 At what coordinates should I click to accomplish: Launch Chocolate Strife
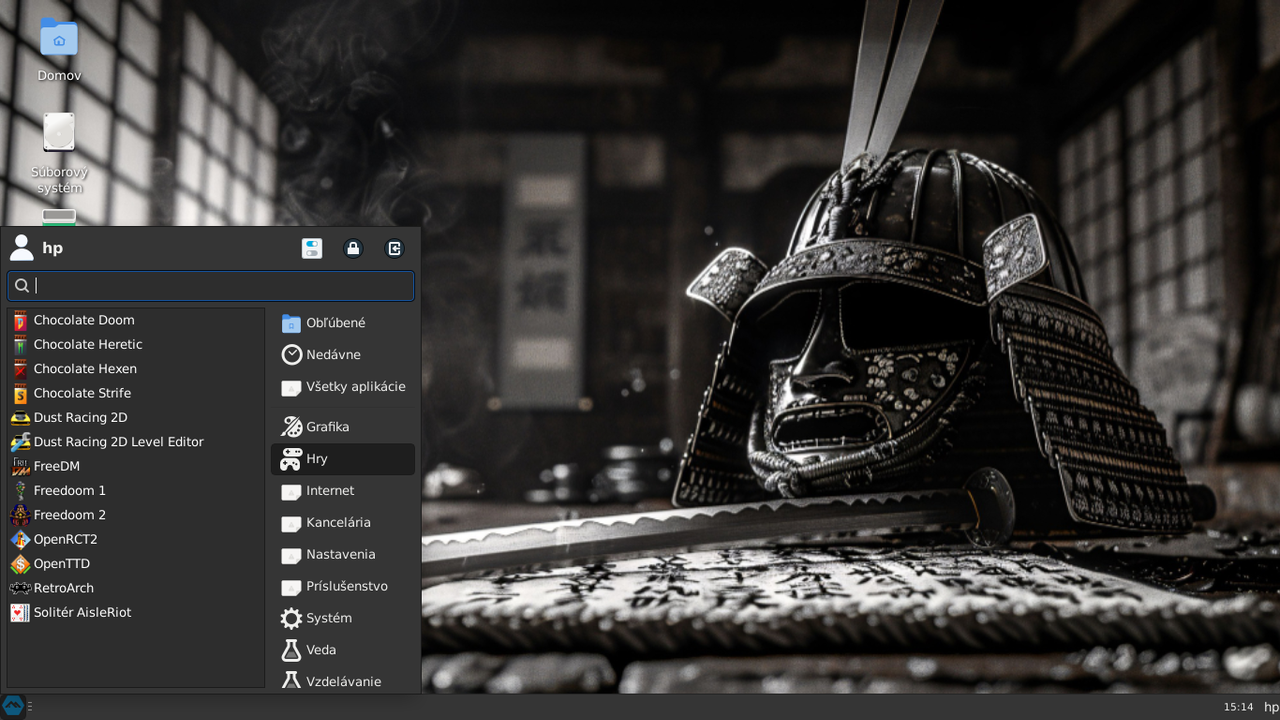click(x=136, y=393)
